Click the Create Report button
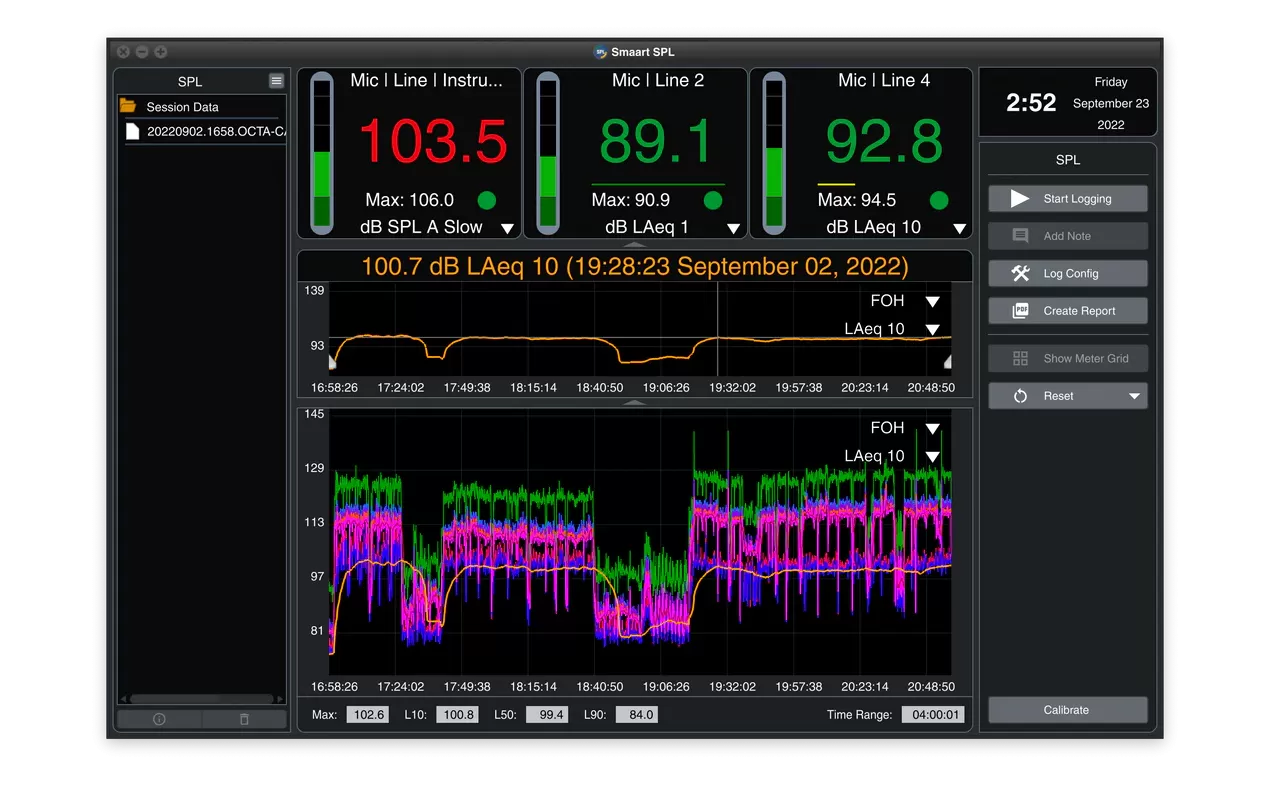 point(1067,311)
